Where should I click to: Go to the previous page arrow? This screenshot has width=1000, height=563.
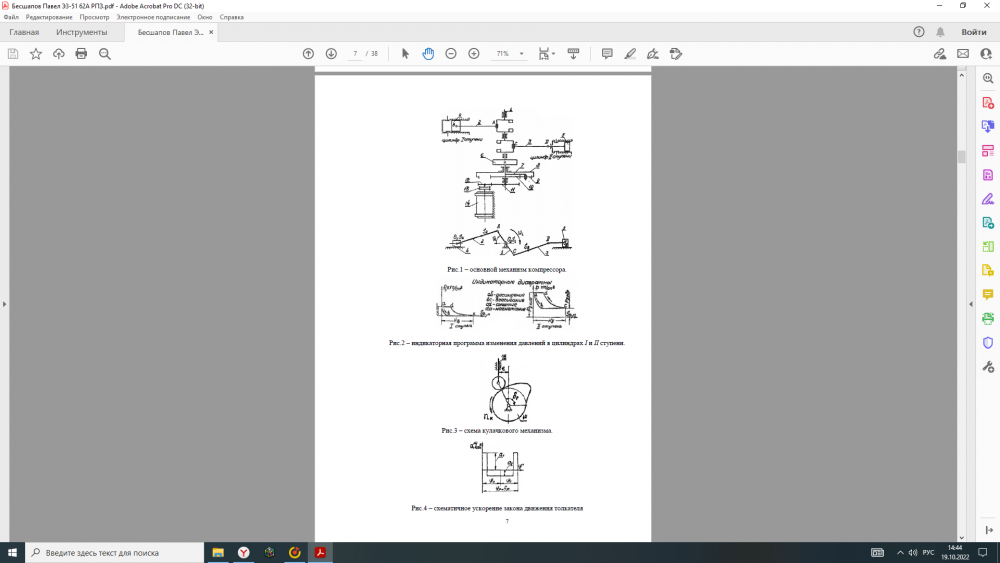tap(308, 54)
